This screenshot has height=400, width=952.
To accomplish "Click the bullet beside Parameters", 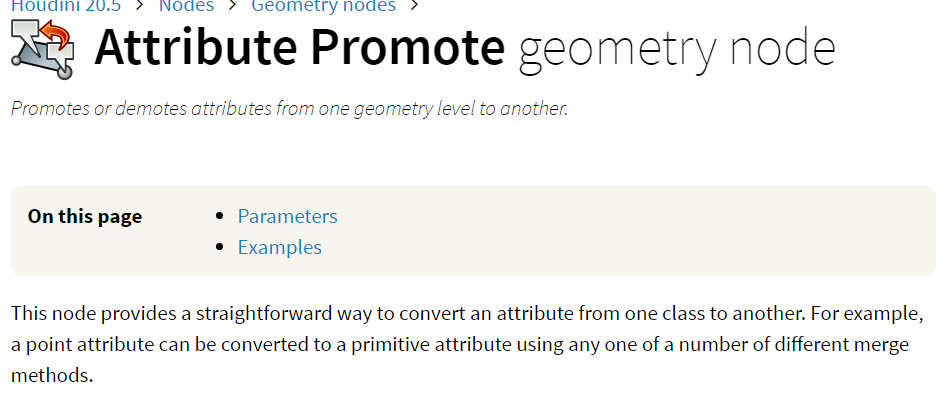I will tap(220, 216).
